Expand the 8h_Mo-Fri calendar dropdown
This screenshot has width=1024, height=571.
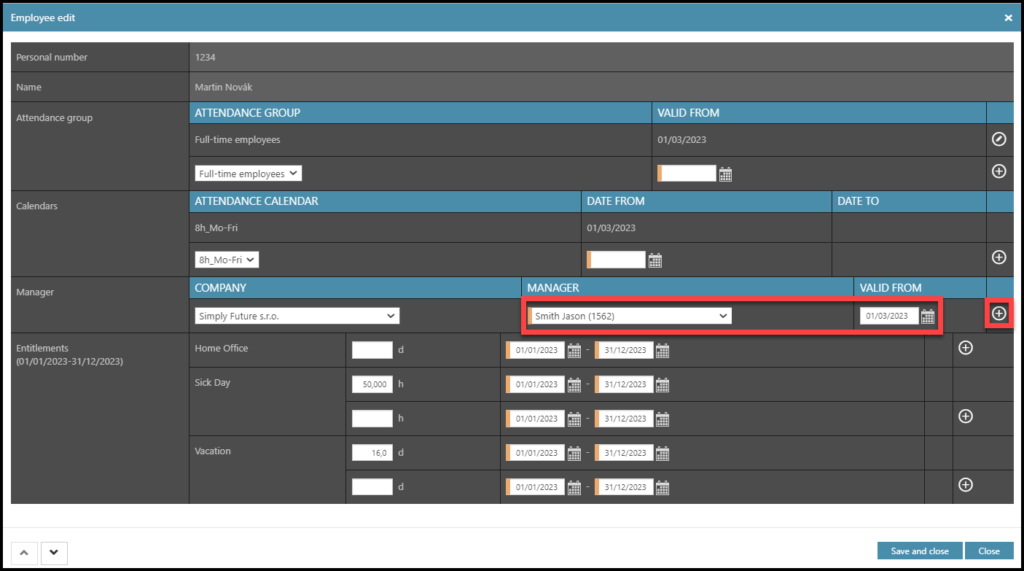coord(226,260)
